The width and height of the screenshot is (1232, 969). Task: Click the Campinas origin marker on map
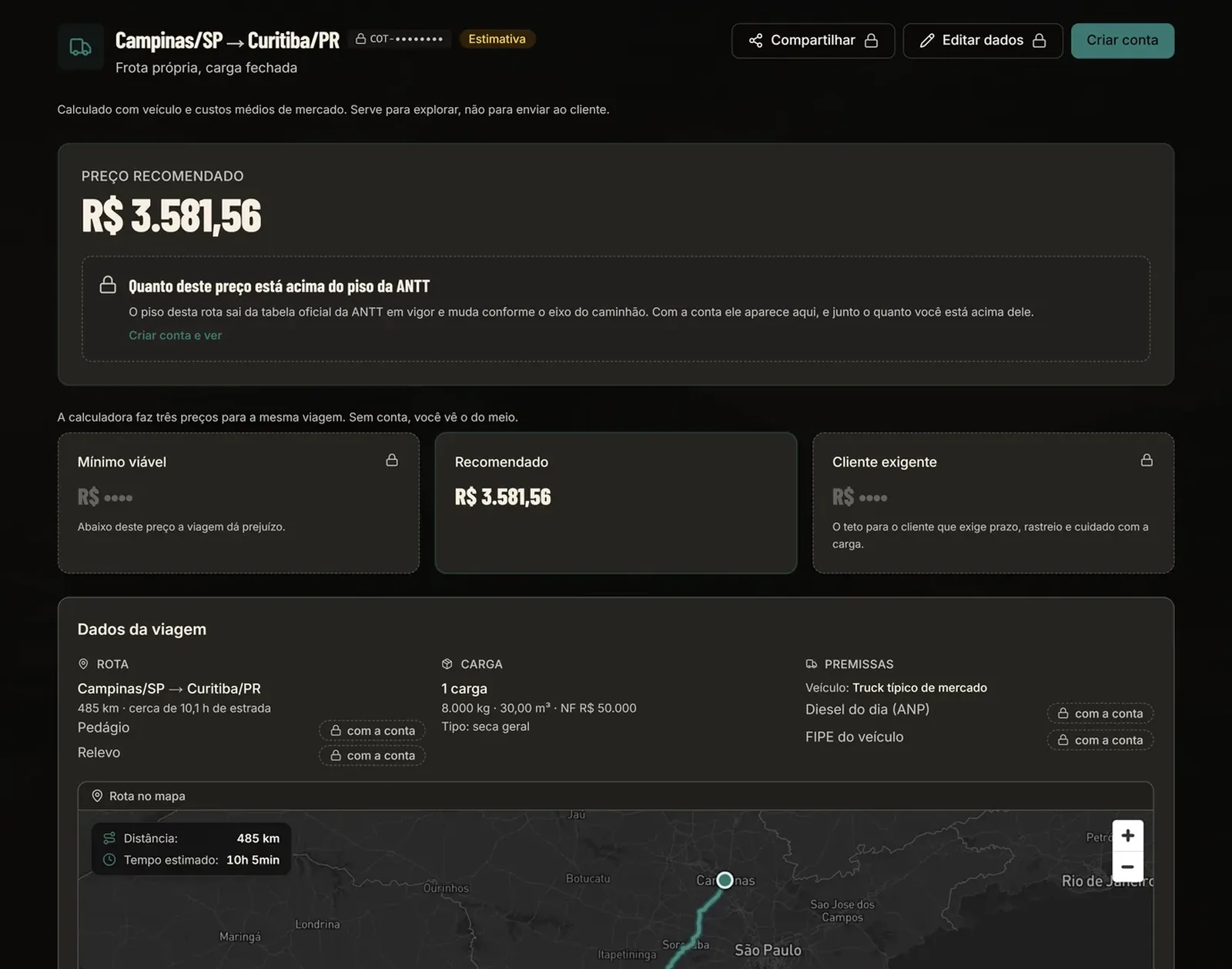pyautogui.click(x=725, y=880)
